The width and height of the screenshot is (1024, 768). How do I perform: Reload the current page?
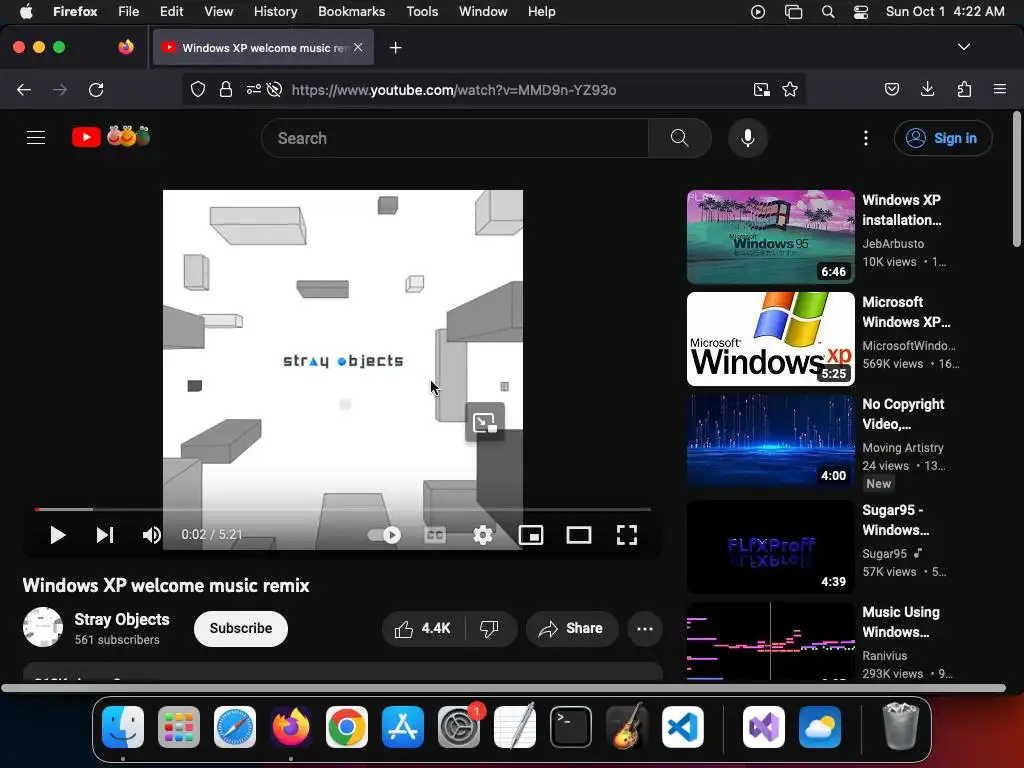[x=96, y=90]
